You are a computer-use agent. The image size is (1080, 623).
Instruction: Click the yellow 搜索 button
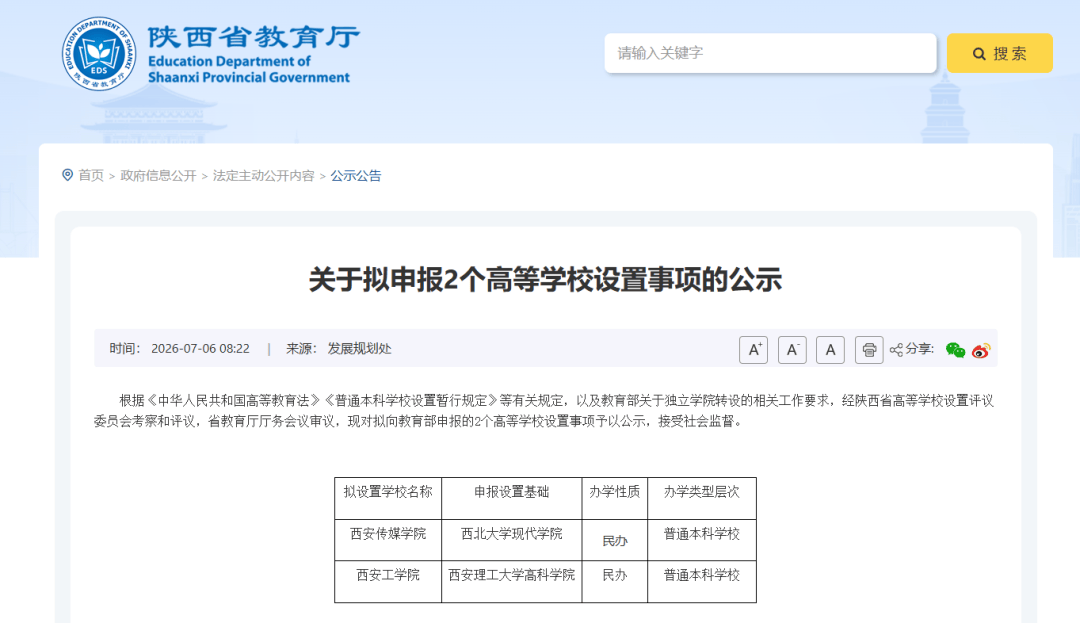tap(999, 53)
